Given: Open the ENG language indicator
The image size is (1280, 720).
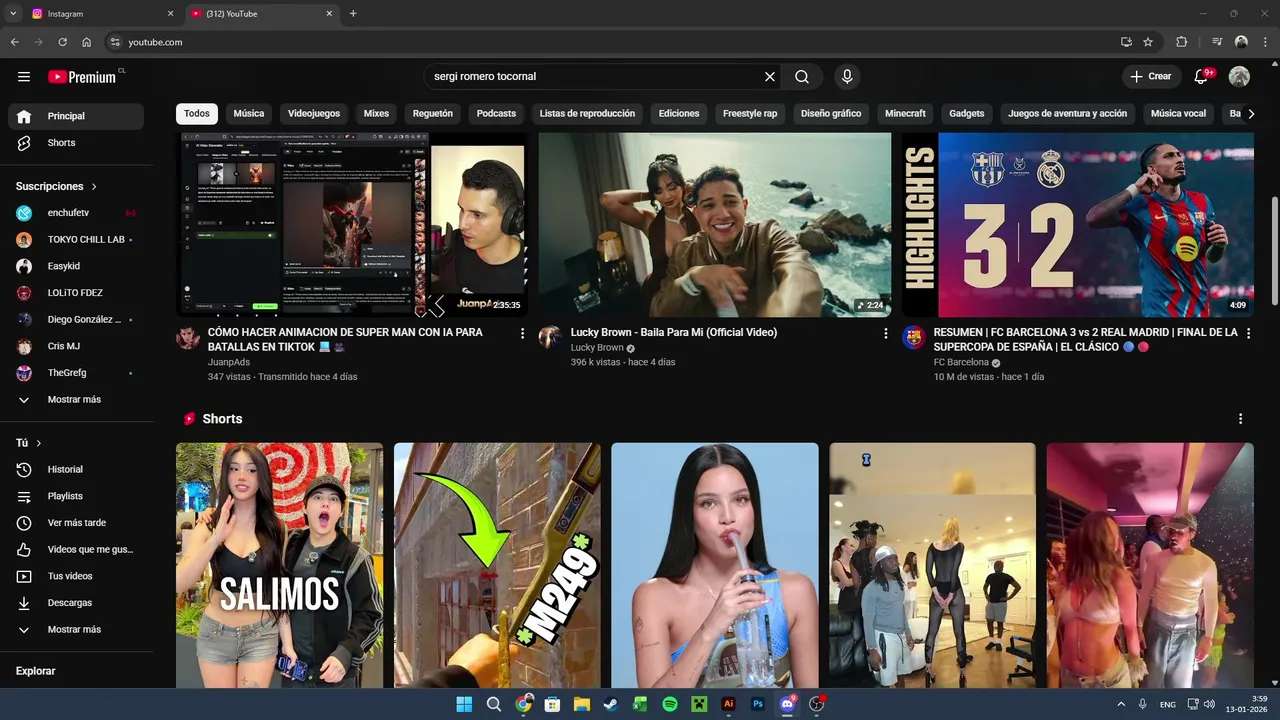Looking at the screenshot, I should point(1168,704).
